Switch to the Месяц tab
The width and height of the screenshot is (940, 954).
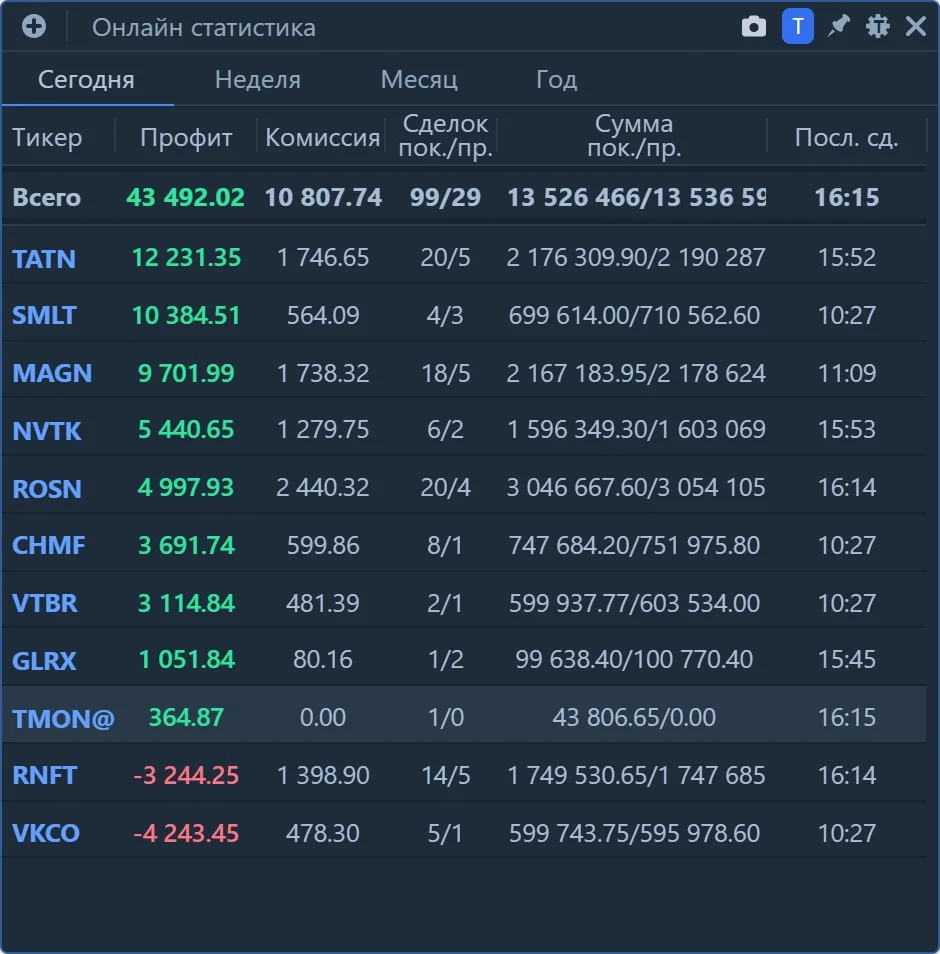[x=419, y=80]
